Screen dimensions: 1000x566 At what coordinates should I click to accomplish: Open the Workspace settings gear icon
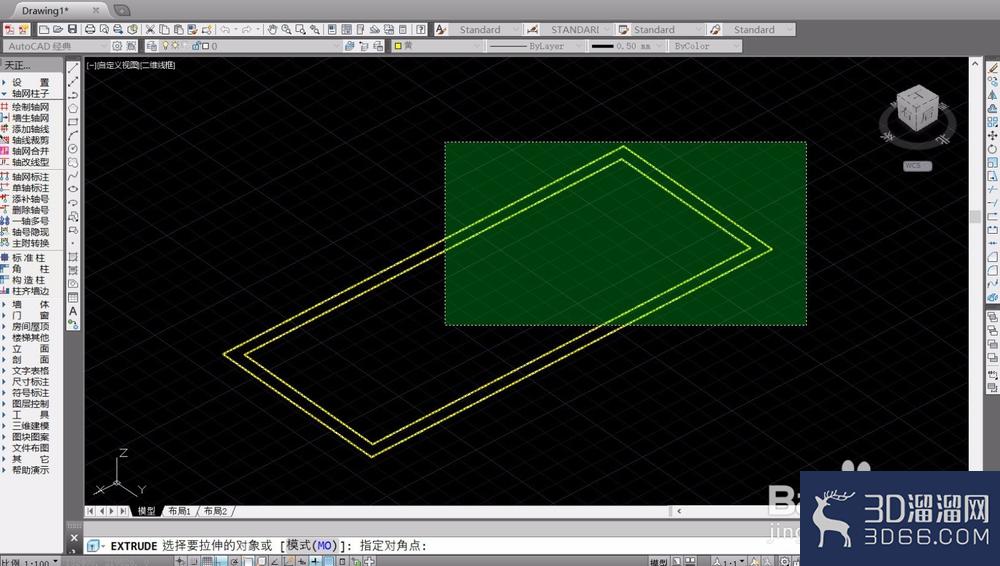coord(117,46)
